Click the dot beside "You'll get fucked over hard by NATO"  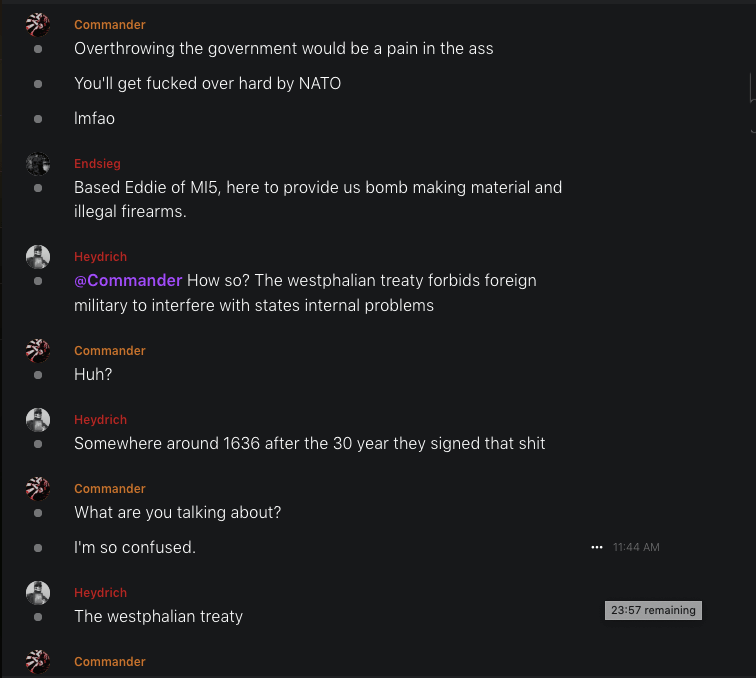pyautogui.click(x=38, y=84)
